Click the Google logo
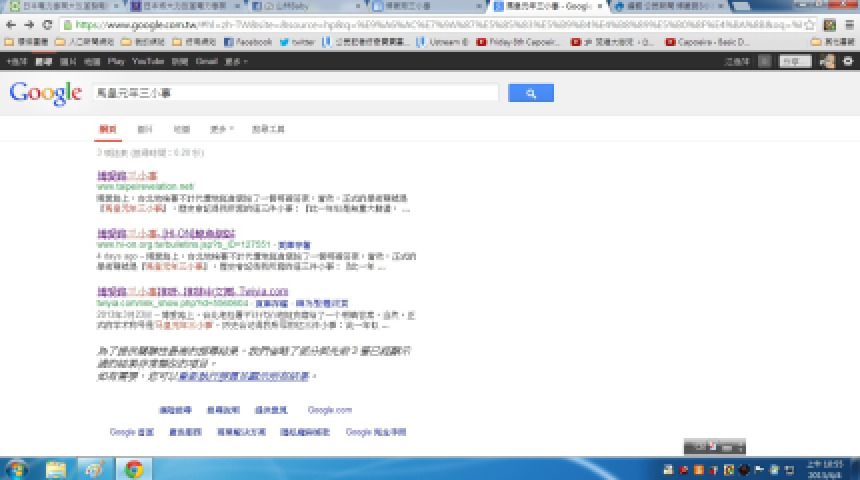 pos(45,93)
